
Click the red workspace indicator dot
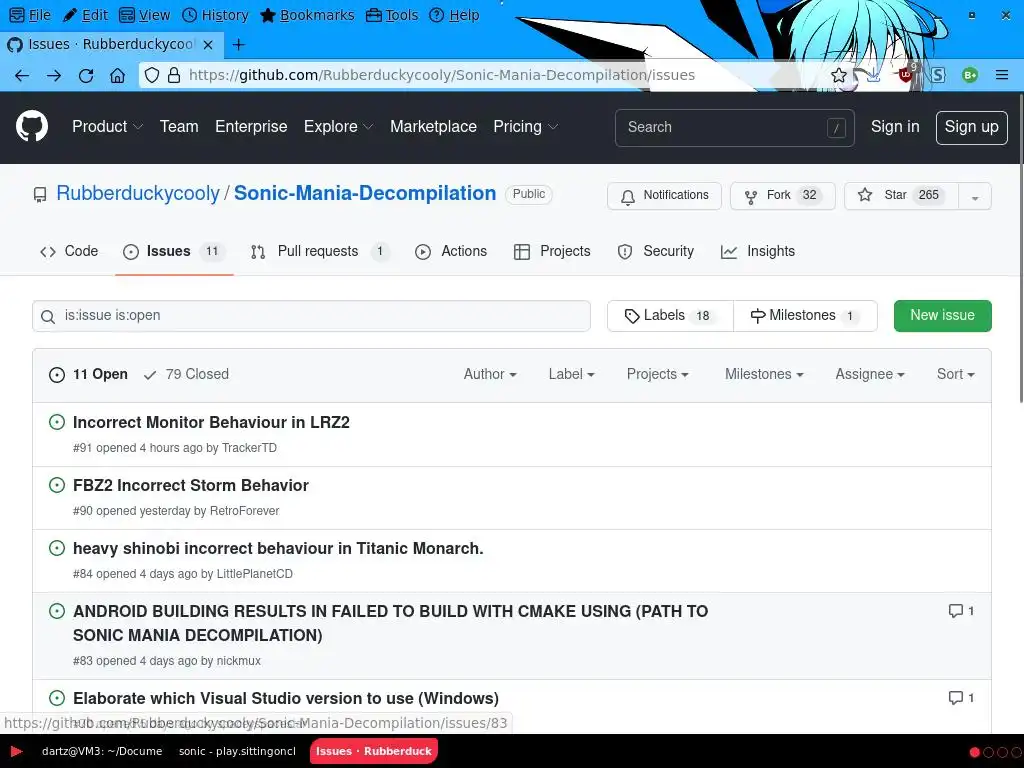975,752
